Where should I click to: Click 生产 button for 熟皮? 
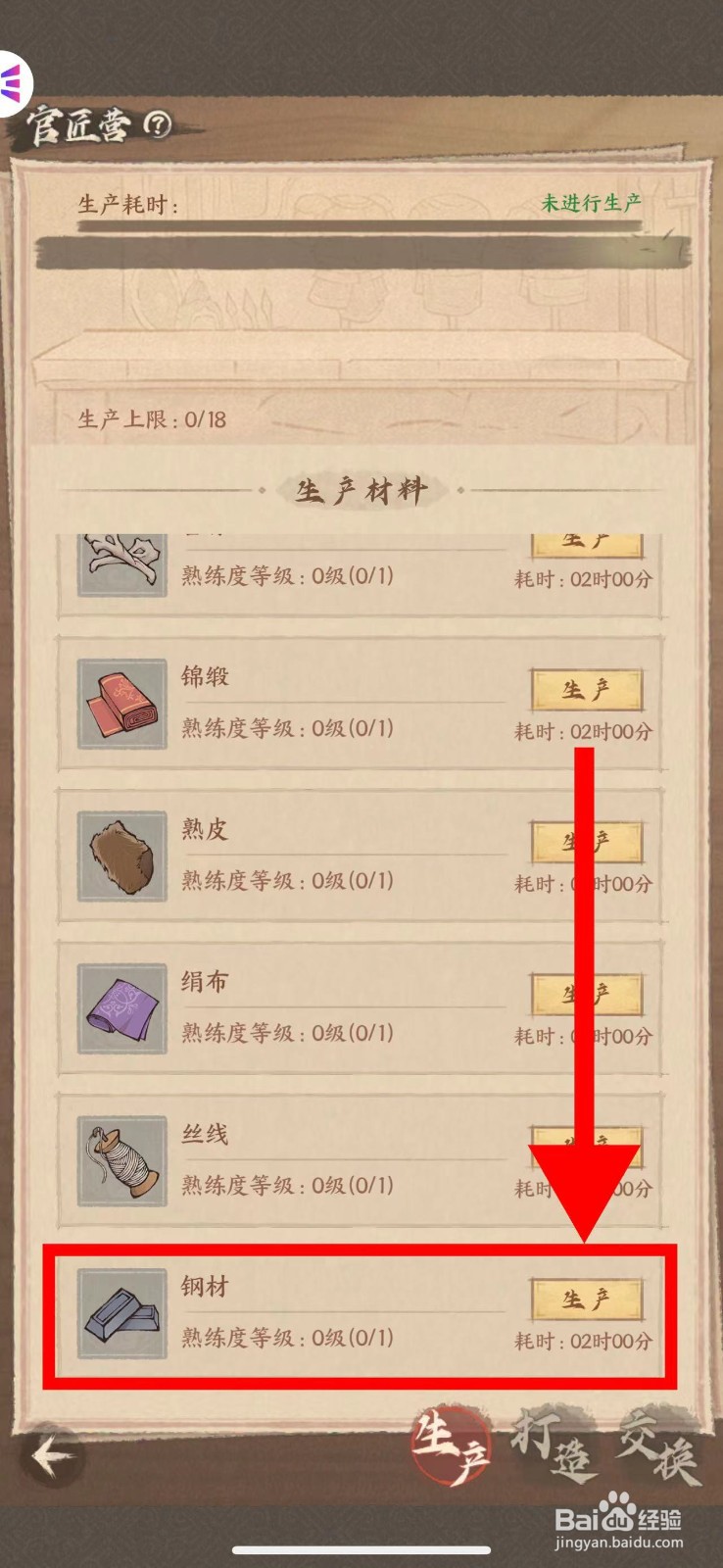(x=586, y=843)
